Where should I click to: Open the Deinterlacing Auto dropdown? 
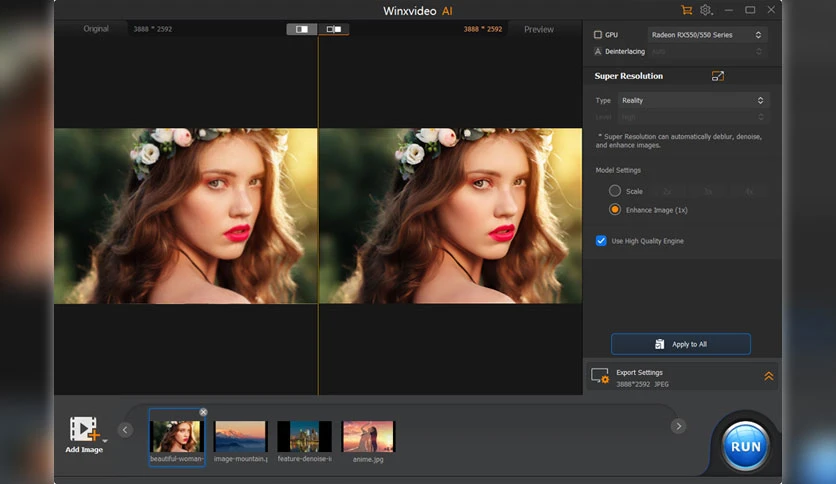(x=707, y=51)
